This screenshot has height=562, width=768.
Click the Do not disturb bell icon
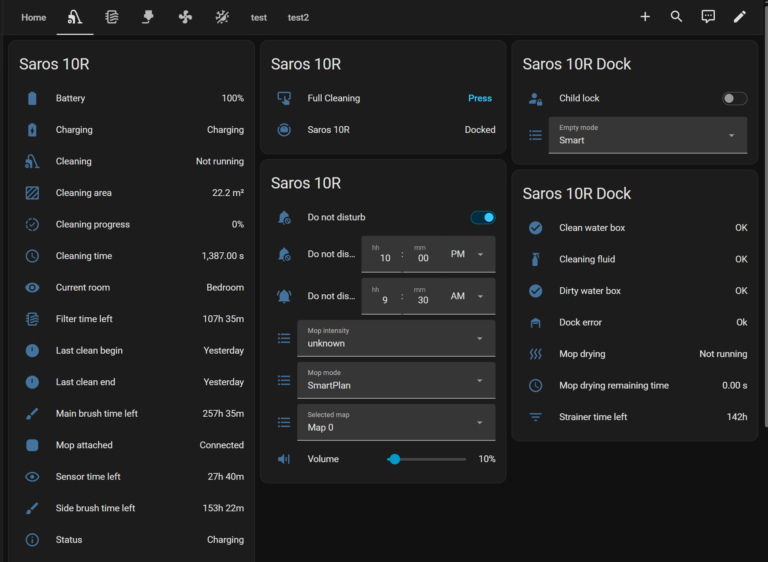pos(284,218)
